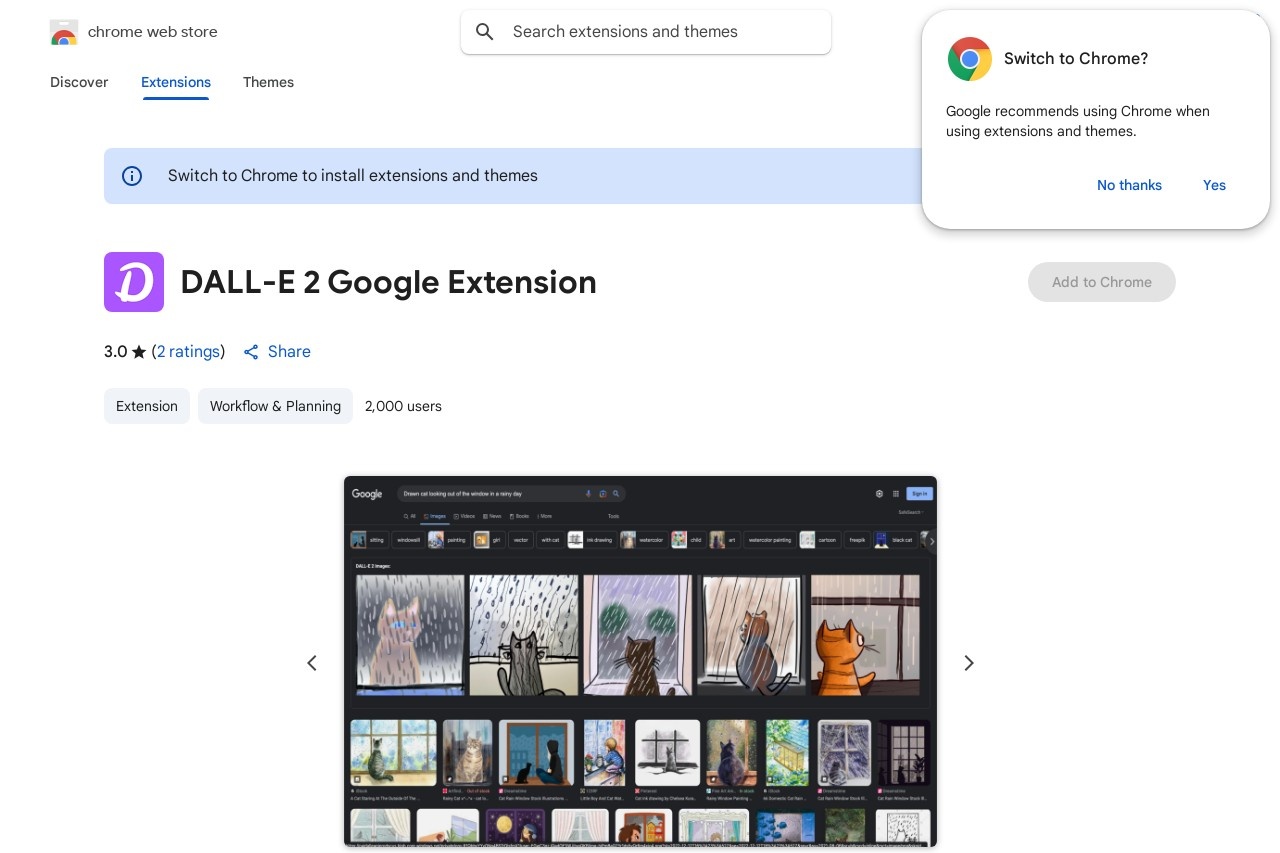Click the Chrome logo in popup
This screenshot has height=853, width=1280.
970,59
